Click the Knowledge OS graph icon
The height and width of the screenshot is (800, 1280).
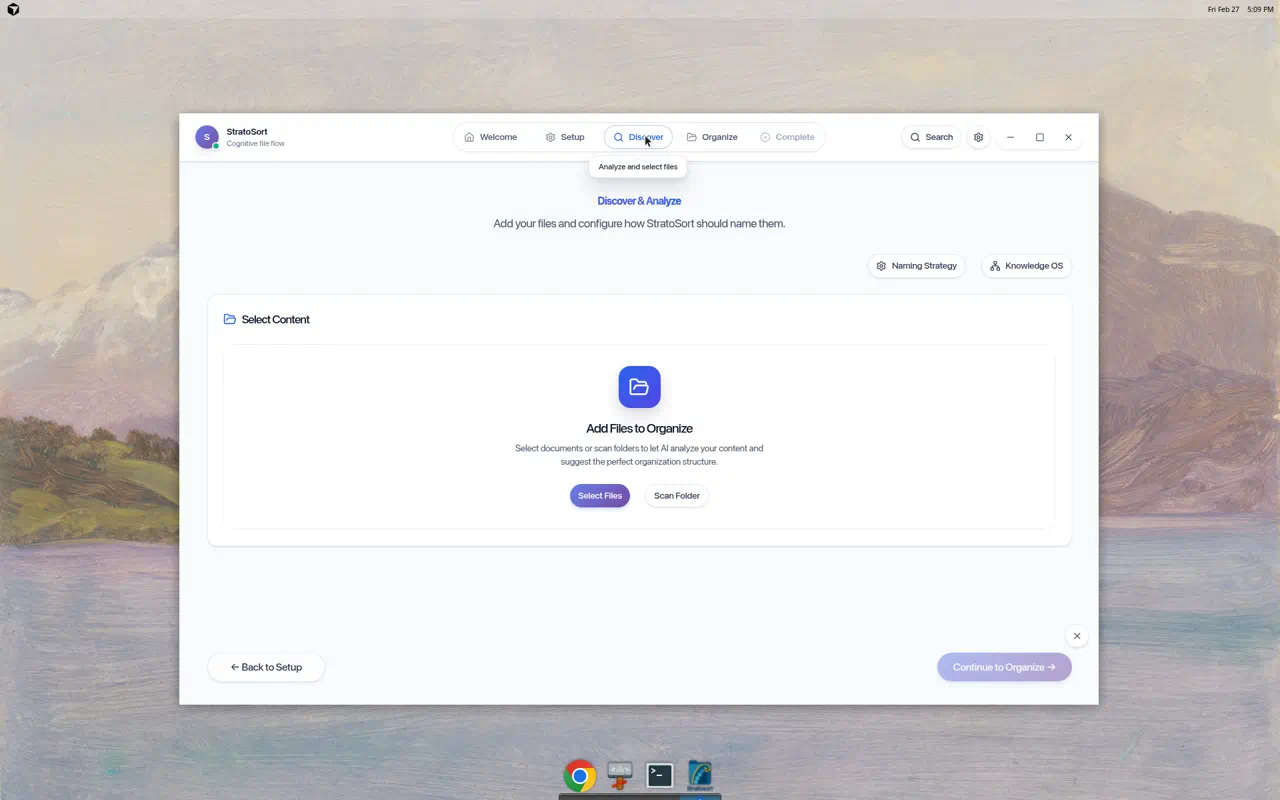click(994, 265)
